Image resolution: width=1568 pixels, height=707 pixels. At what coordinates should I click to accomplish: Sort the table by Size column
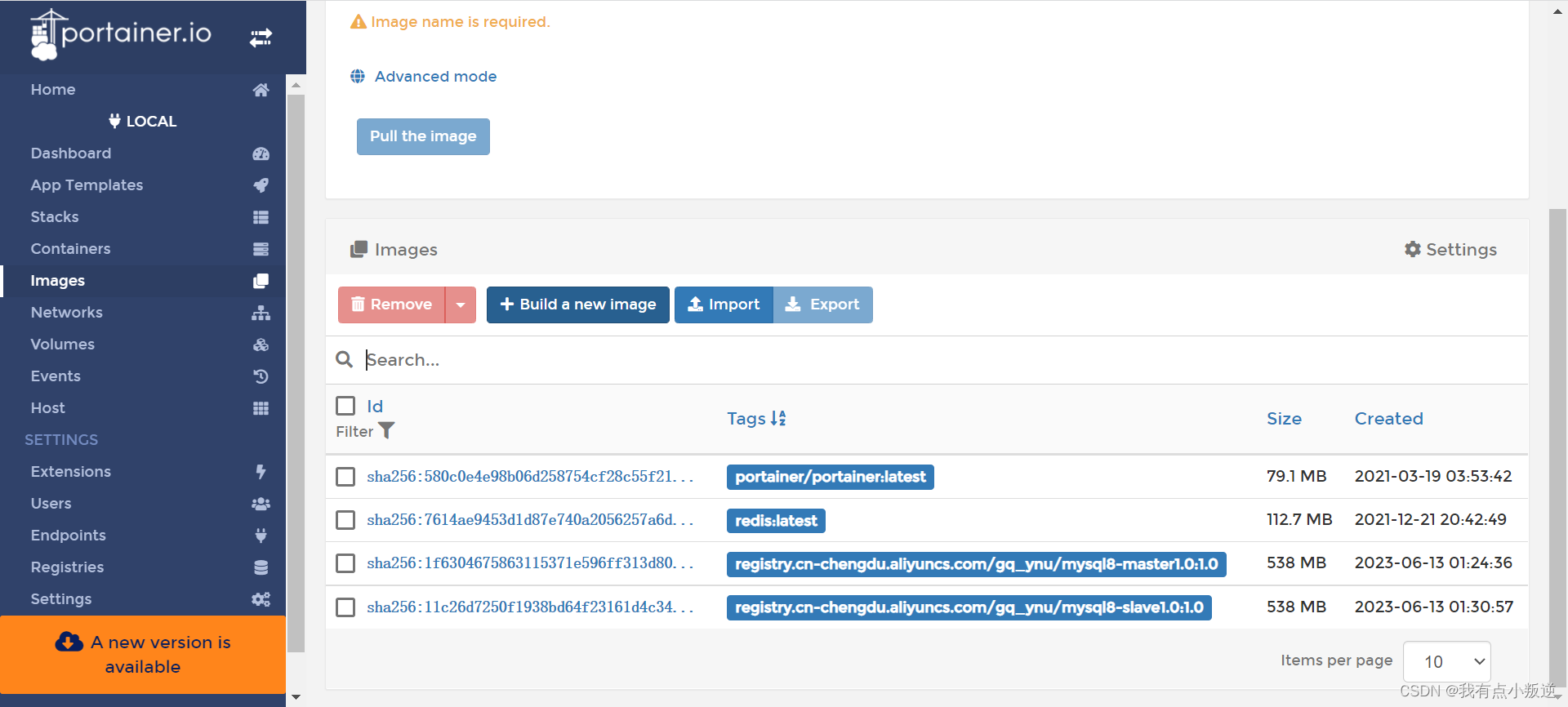pyautogui.click(x=1284, y=419)
